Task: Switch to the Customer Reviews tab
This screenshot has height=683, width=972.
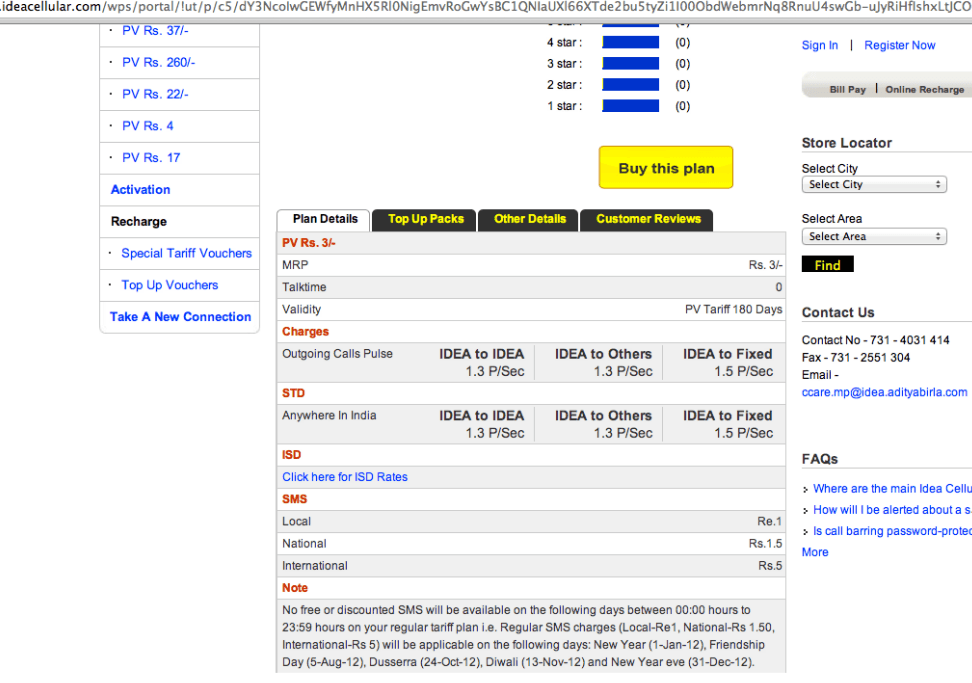Action: (x=648, y=219)
